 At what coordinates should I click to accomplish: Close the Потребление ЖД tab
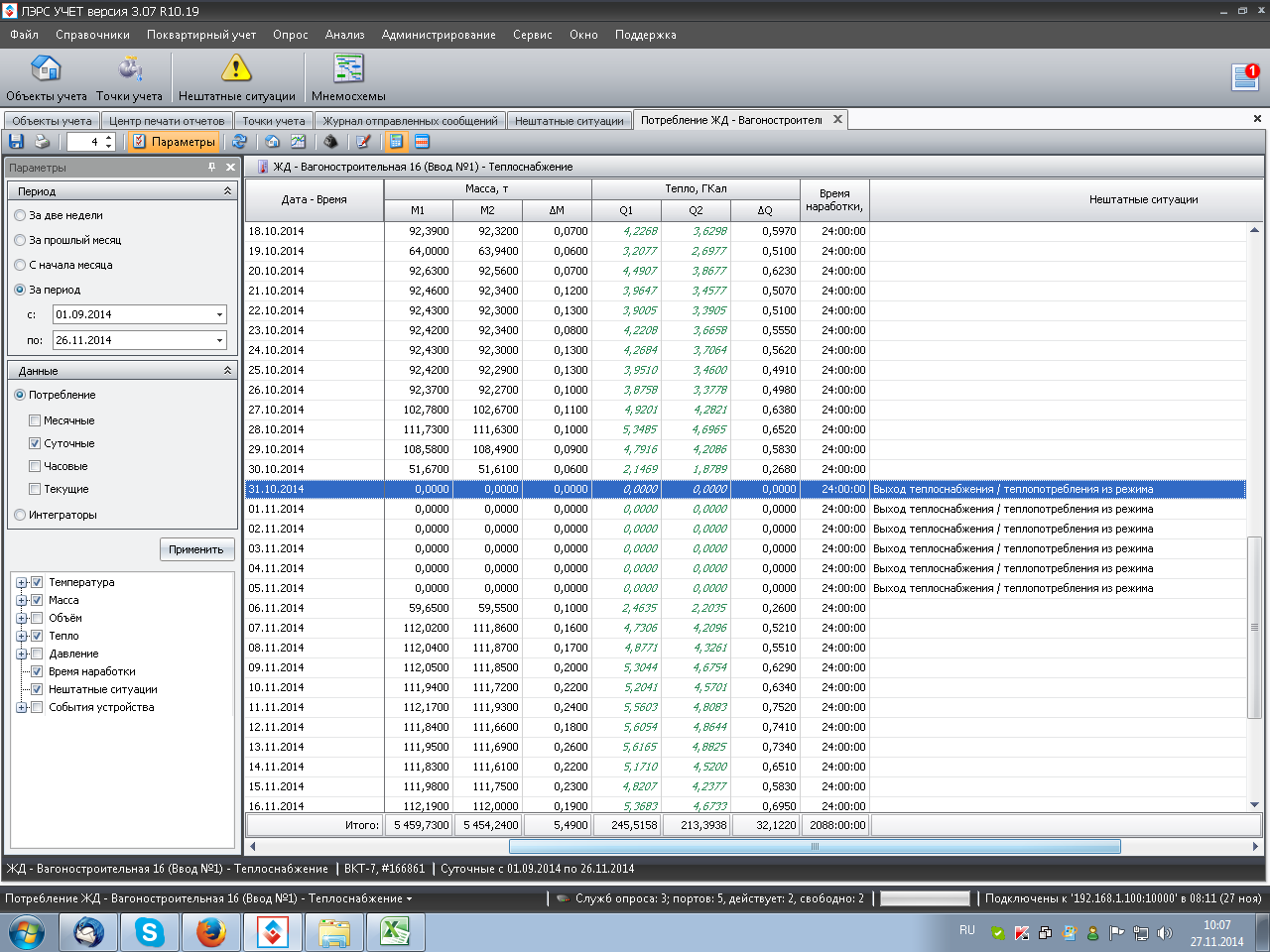pos(837,119)
